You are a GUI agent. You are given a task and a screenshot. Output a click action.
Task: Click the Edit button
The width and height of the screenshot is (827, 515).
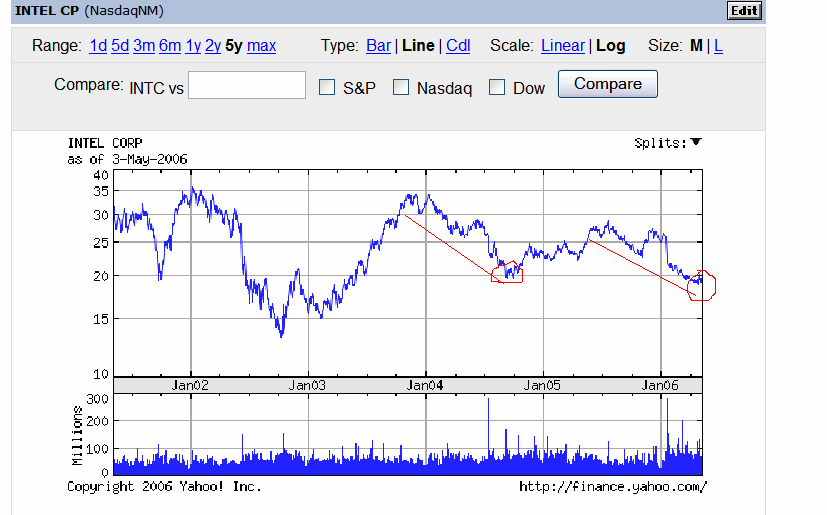tap(744, 11)
